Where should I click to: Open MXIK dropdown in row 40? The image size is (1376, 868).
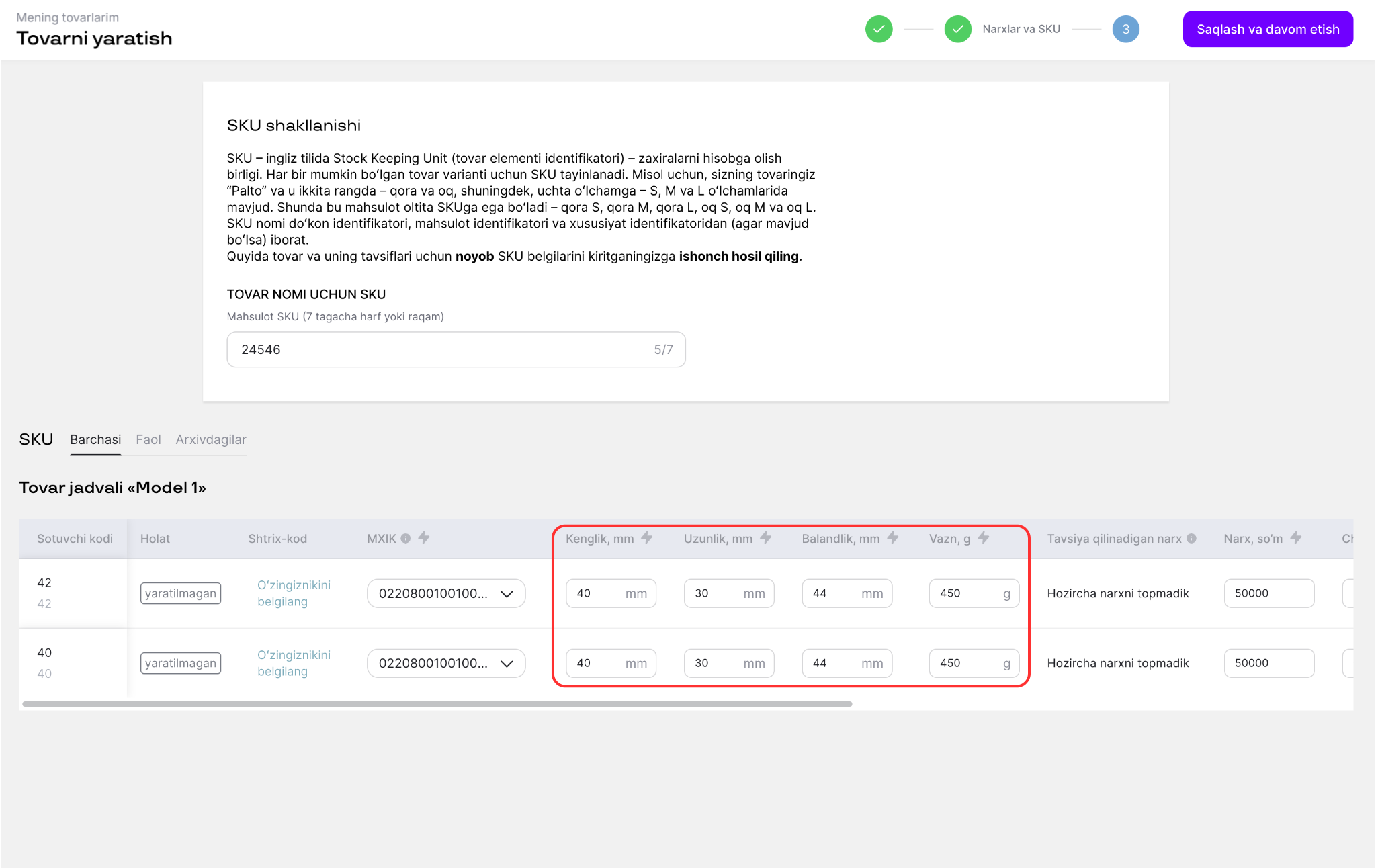pyautogui.click(x=446, y=663)
